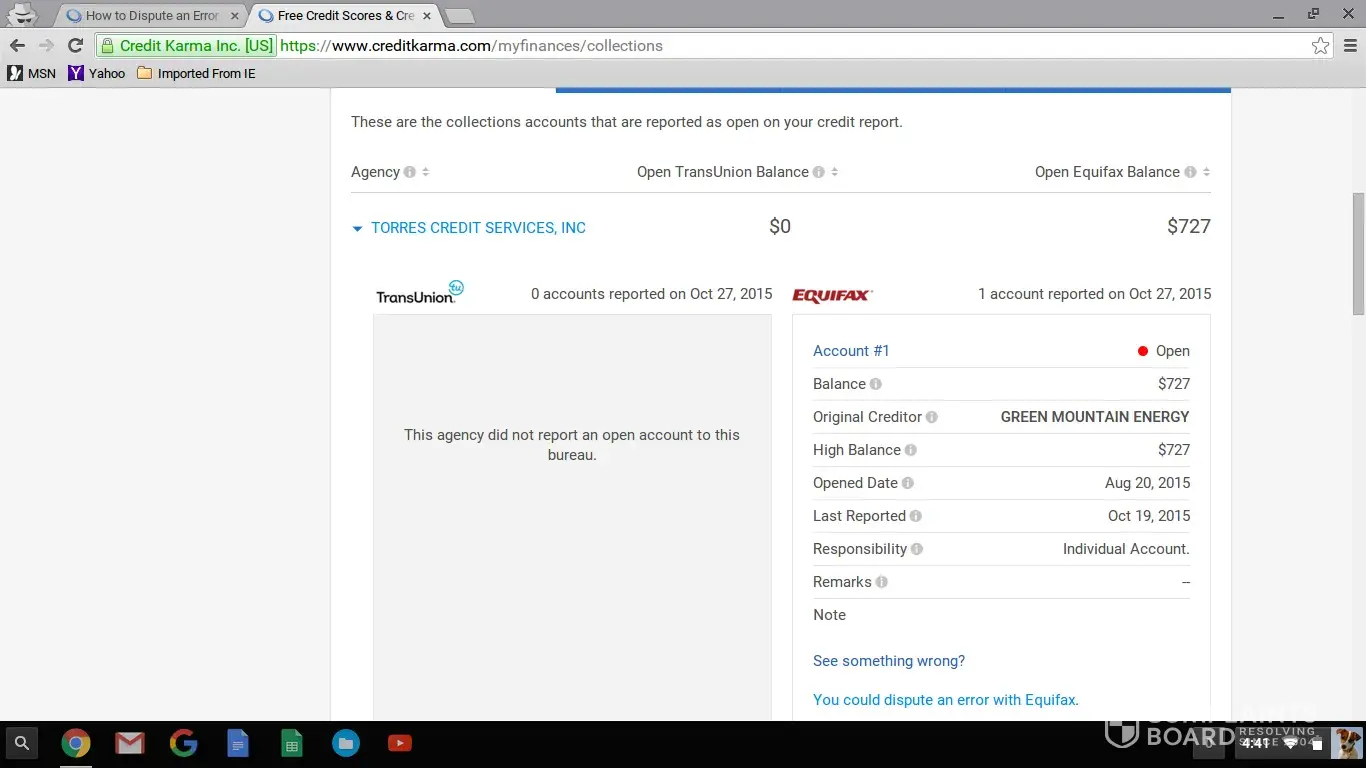Viewport: 1366px width, 768px height.
Task: Sort the list by Agency
Action: tap(426, 172)
